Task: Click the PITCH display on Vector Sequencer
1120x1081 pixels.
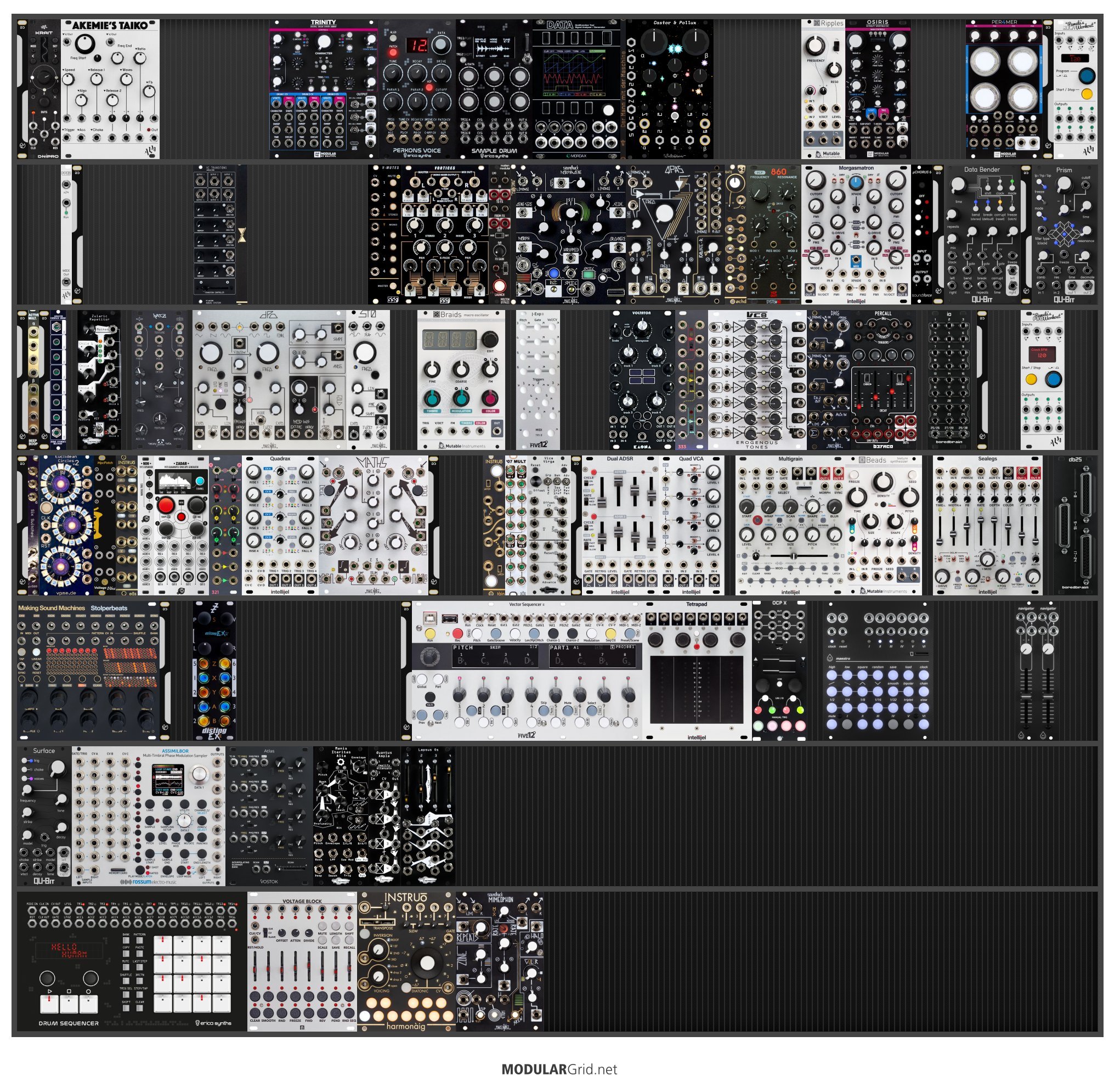Action: (494, 656)
